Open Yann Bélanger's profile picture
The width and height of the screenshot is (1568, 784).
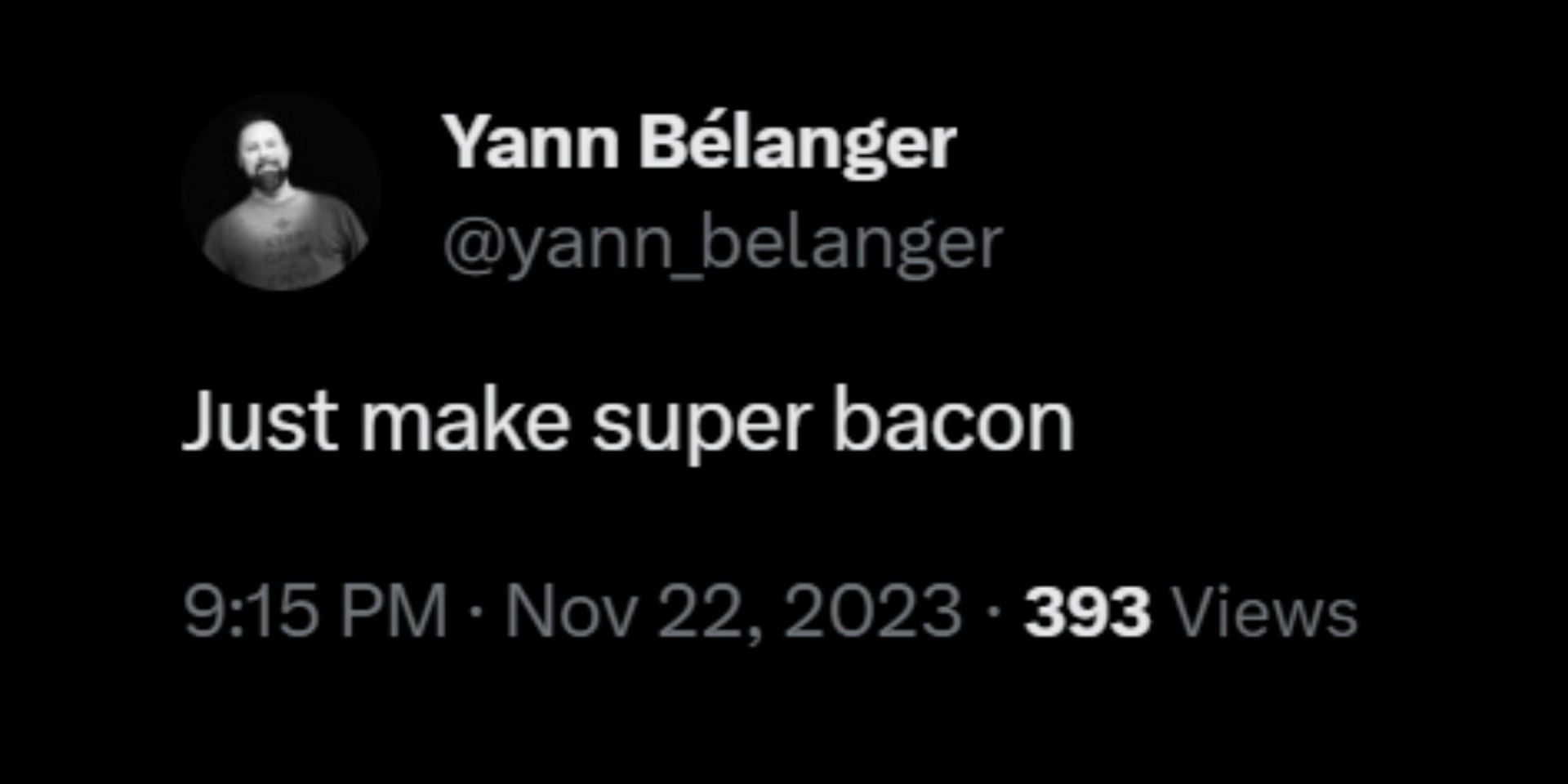pyautogui.click(x=282, y=193)
